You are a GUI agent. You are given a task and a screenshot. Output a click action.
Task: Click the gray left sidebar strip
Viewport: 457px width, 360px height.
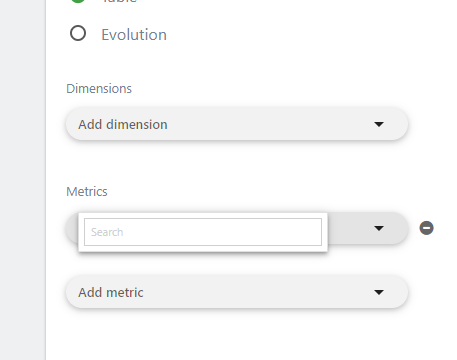tap(23, 180)
